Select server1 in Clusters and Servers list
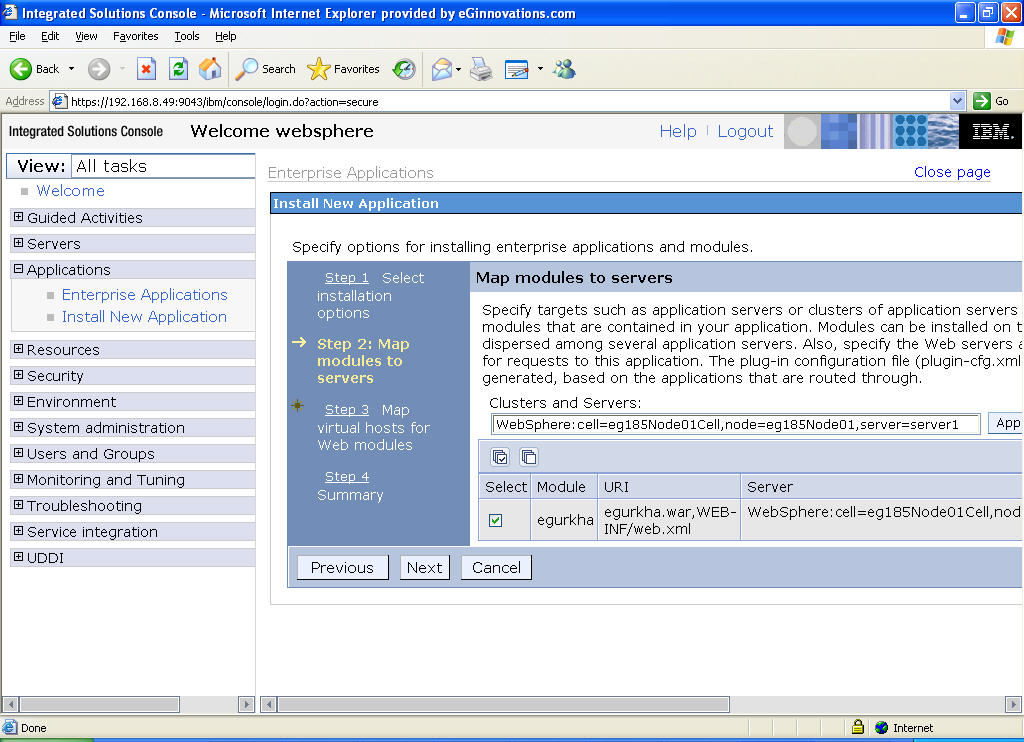The height and width of the screenshot is (742, 1024). [x=736, y=425]
